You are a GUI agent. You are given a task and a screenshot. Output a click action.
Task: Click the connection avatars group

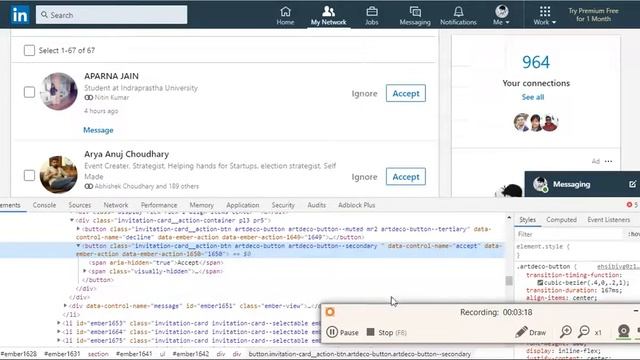pyautogui.click(x=536, y=122)
